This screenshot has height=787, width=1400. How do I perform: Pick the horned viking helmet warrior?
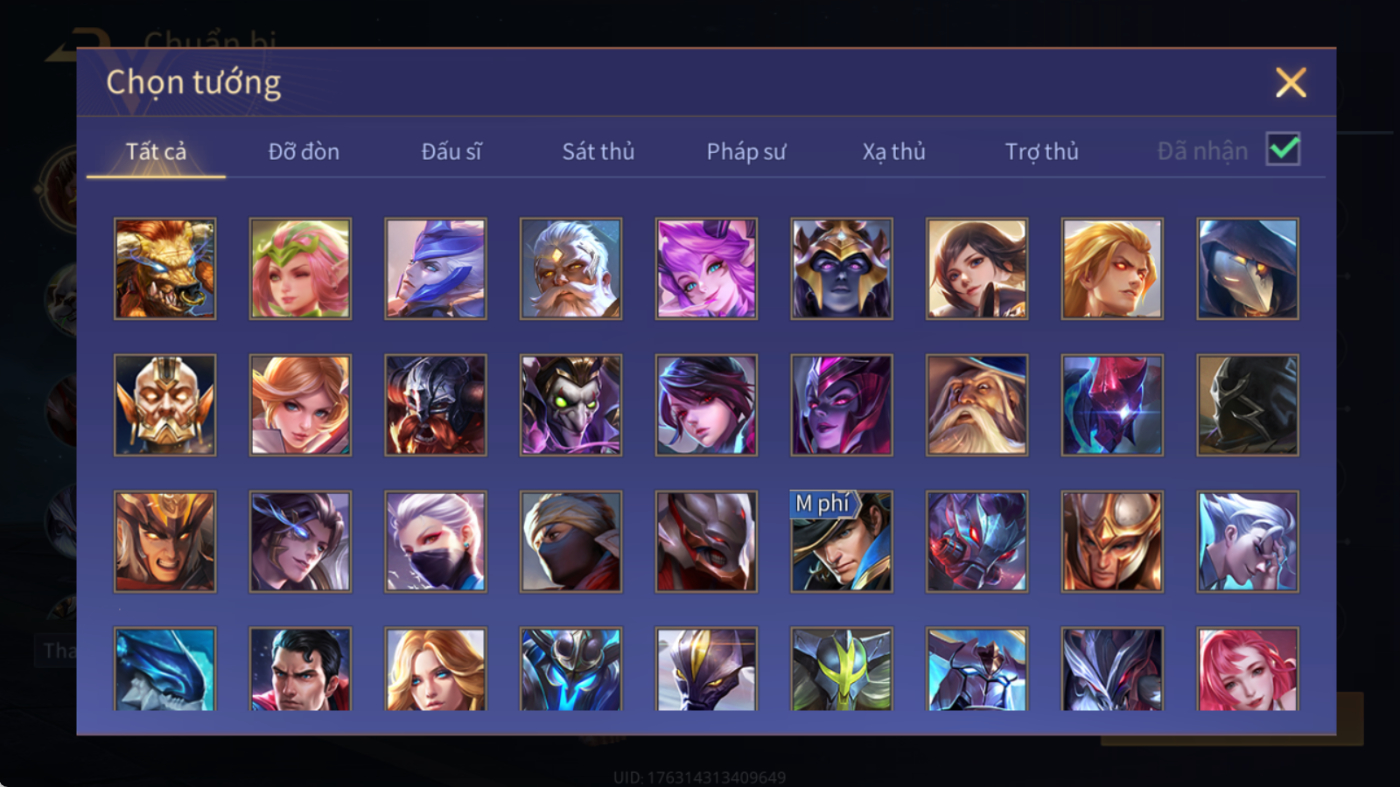pos(436,405)
